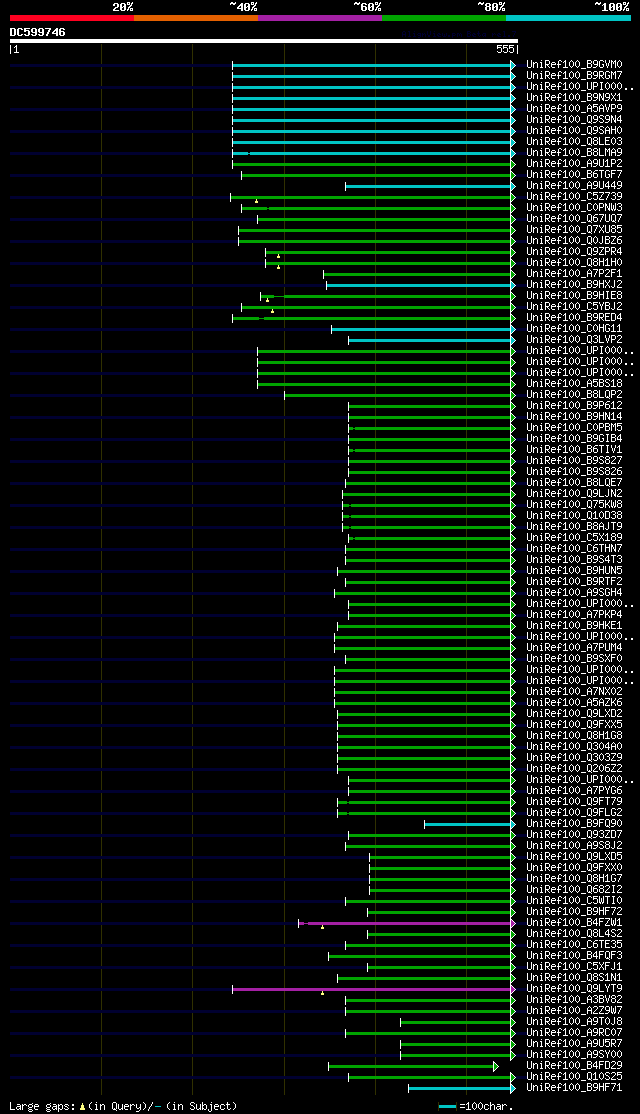
Task: Click the UniRef100_A5BS18 label
Action: (575, 384)
